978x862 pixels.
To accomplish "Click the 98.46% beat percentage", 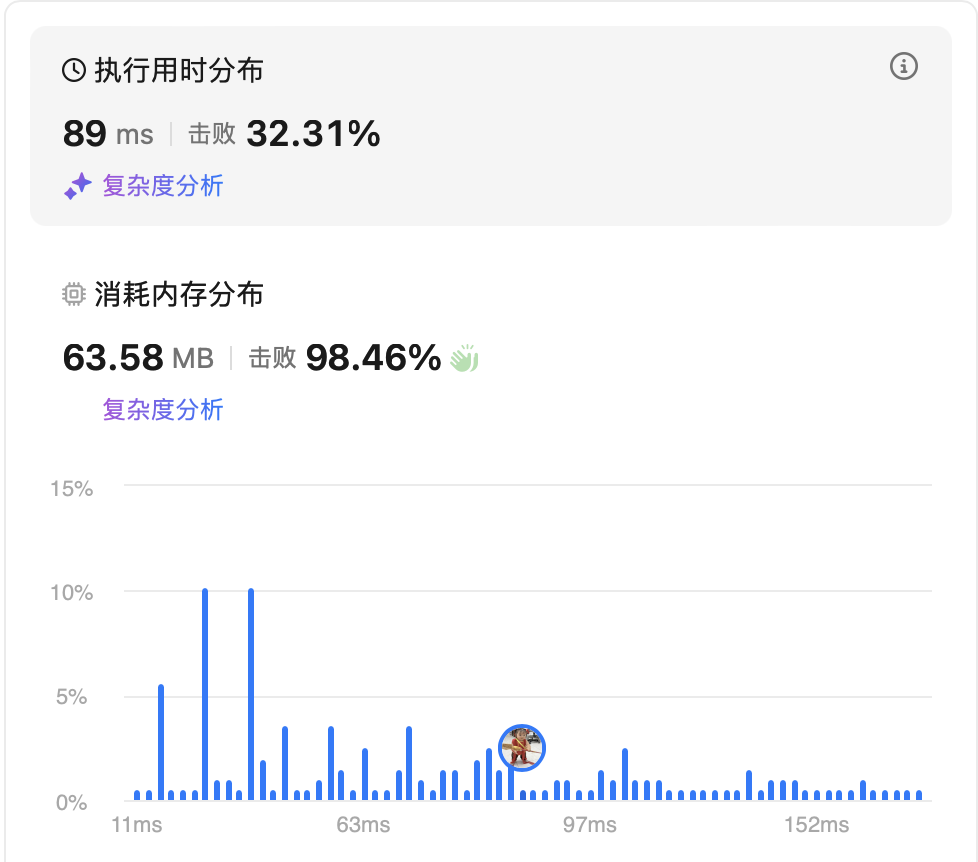I will [x=373, y=358].
